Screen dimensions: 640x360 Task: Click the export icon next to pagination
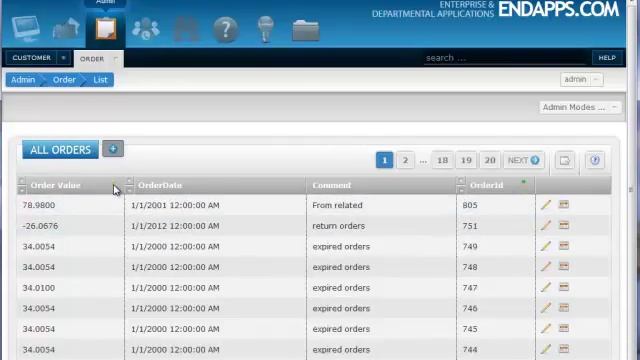565,160
